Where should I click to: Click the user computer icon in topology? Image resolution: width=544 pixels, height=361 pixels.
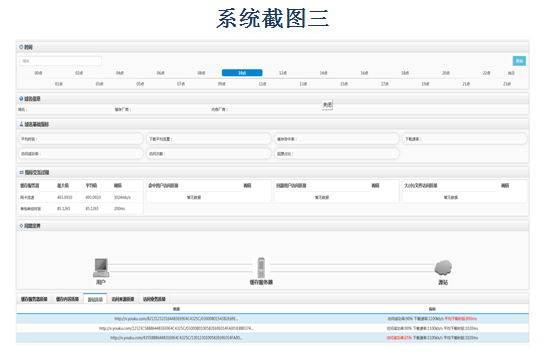[x=101, y=267]
